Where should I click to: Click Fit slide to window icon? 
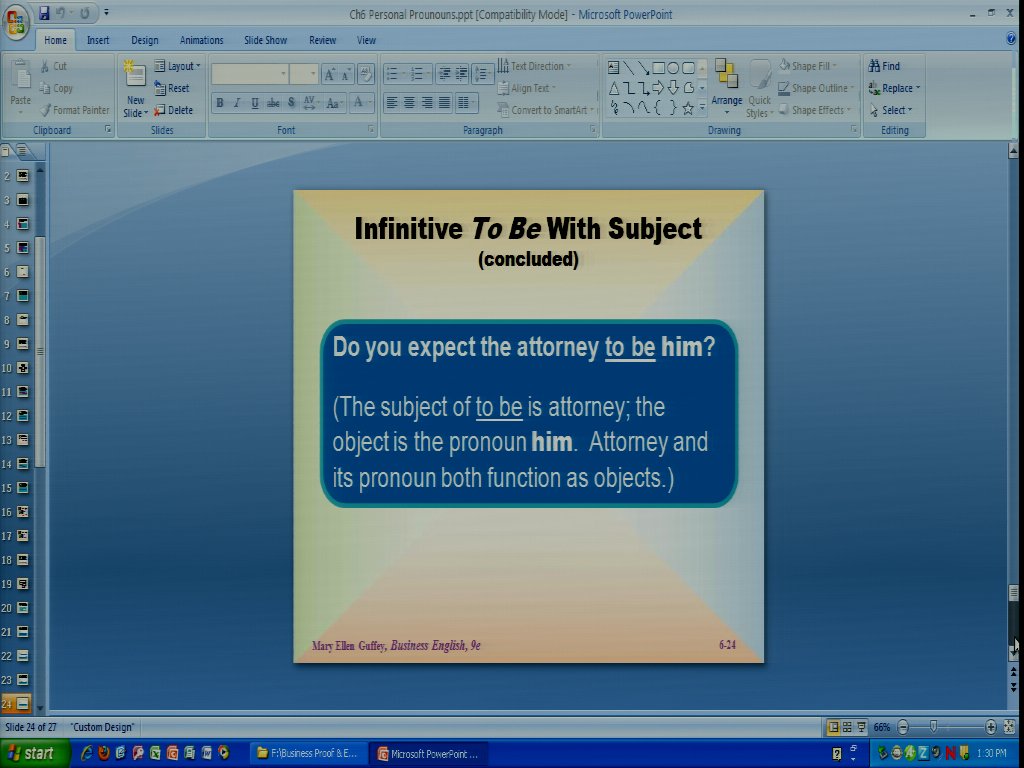click(x=1009, y=728)
